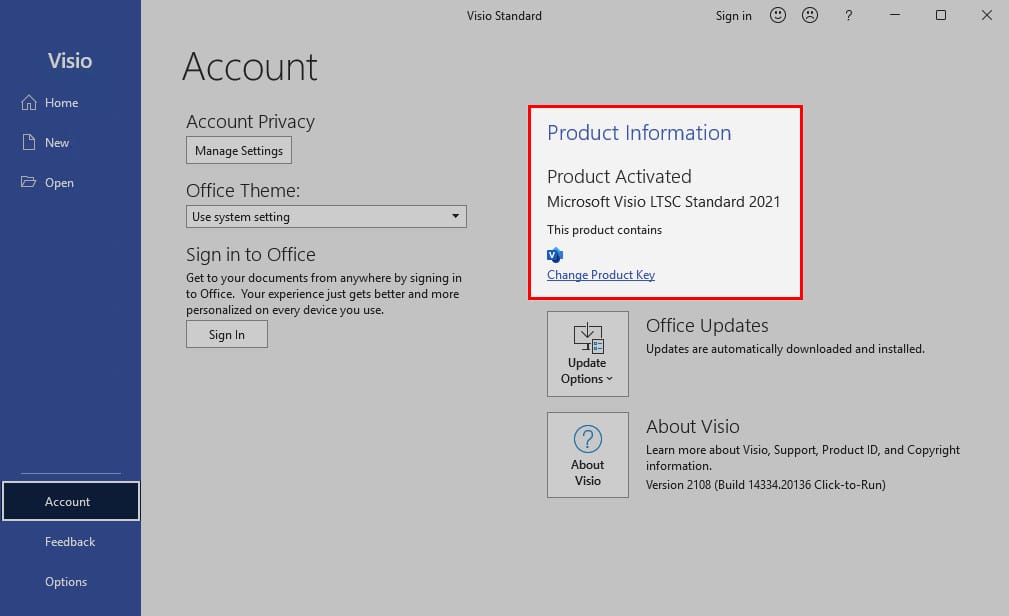Click the Version 2108 build text
The image size is (1009, 616).
pos(766,485)
